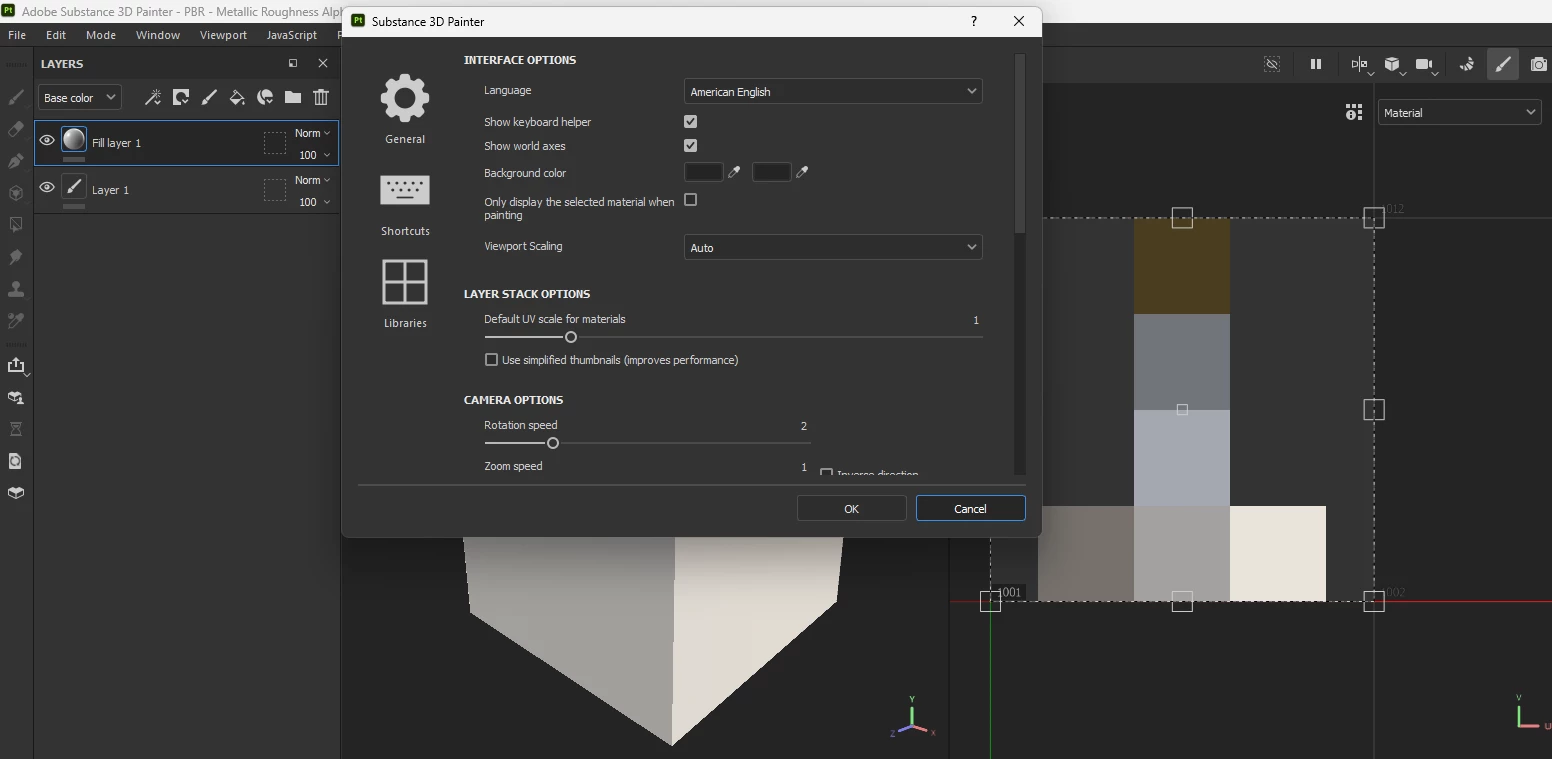Screen dimensions: 1552x759
Task: Open the Viewport menu
Action: click(223, 35)
